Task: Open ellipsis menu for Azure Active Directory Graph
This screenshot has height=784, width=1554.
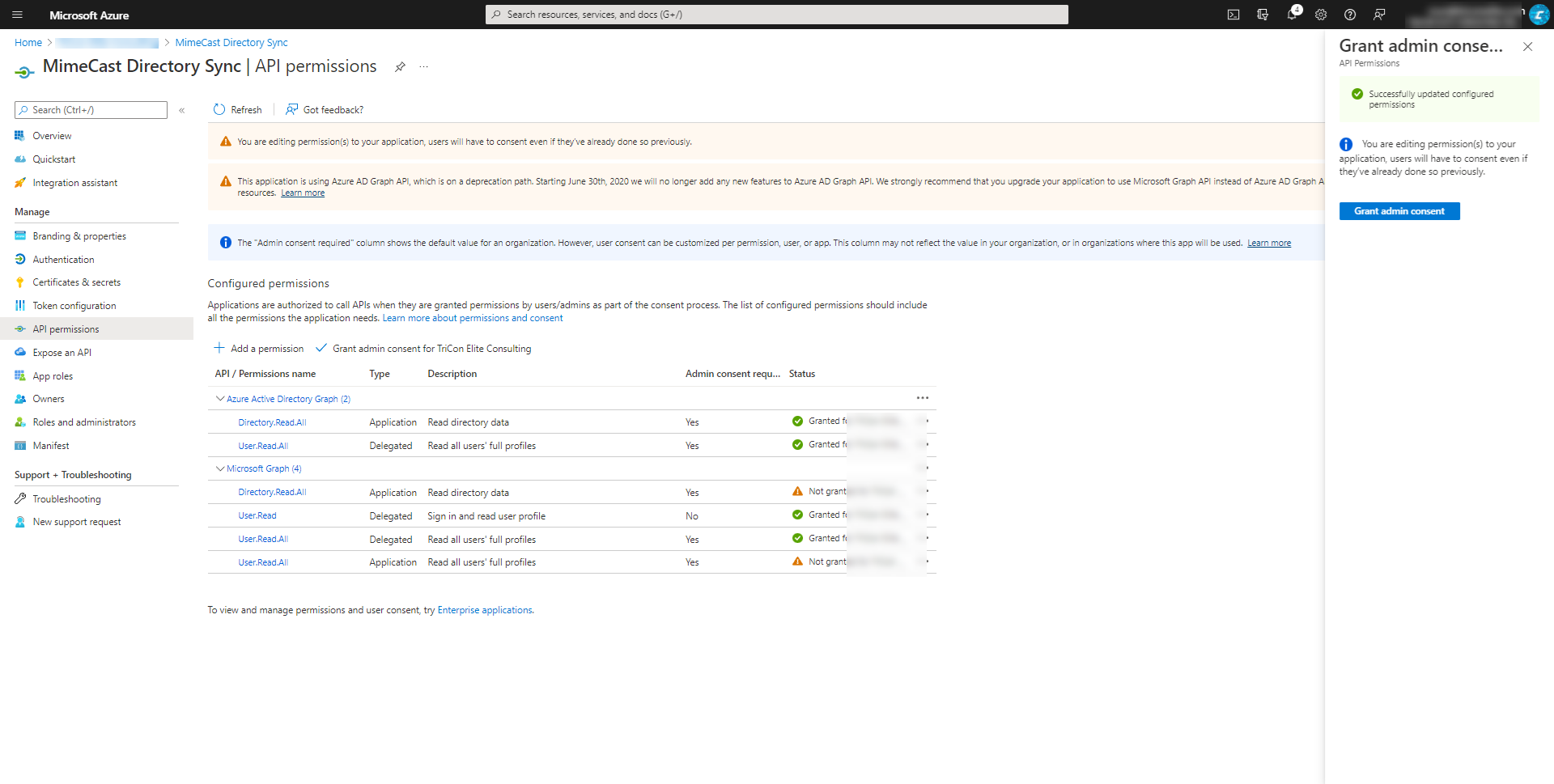Action: point(923,398)
